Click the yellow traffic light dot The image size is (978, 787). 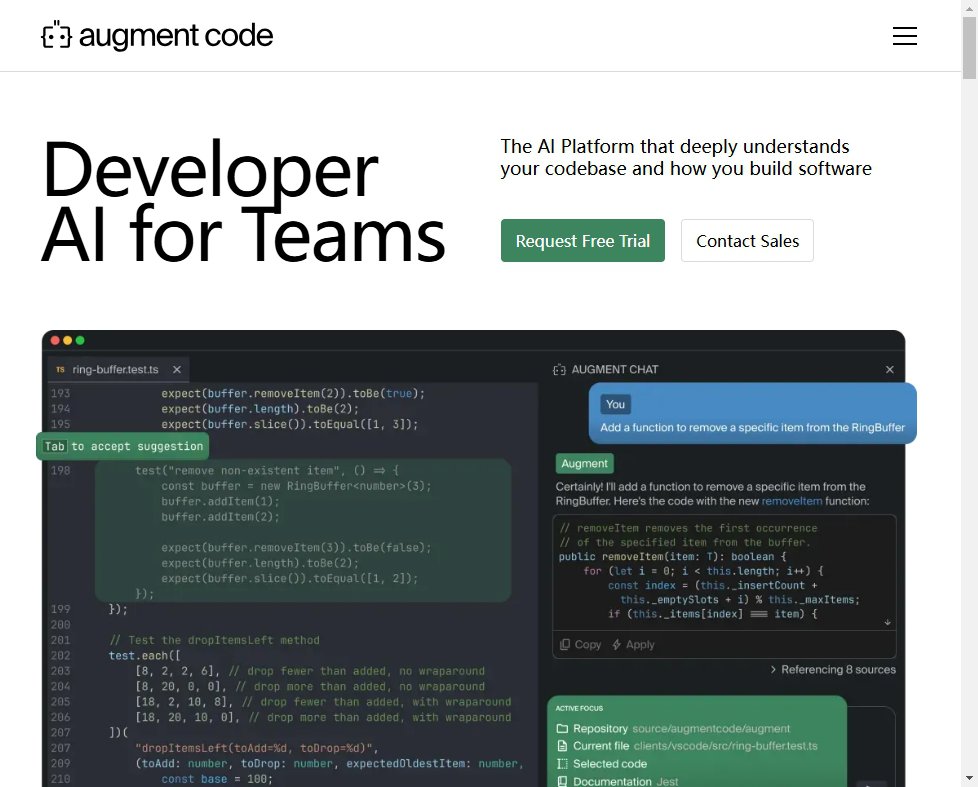67,340
